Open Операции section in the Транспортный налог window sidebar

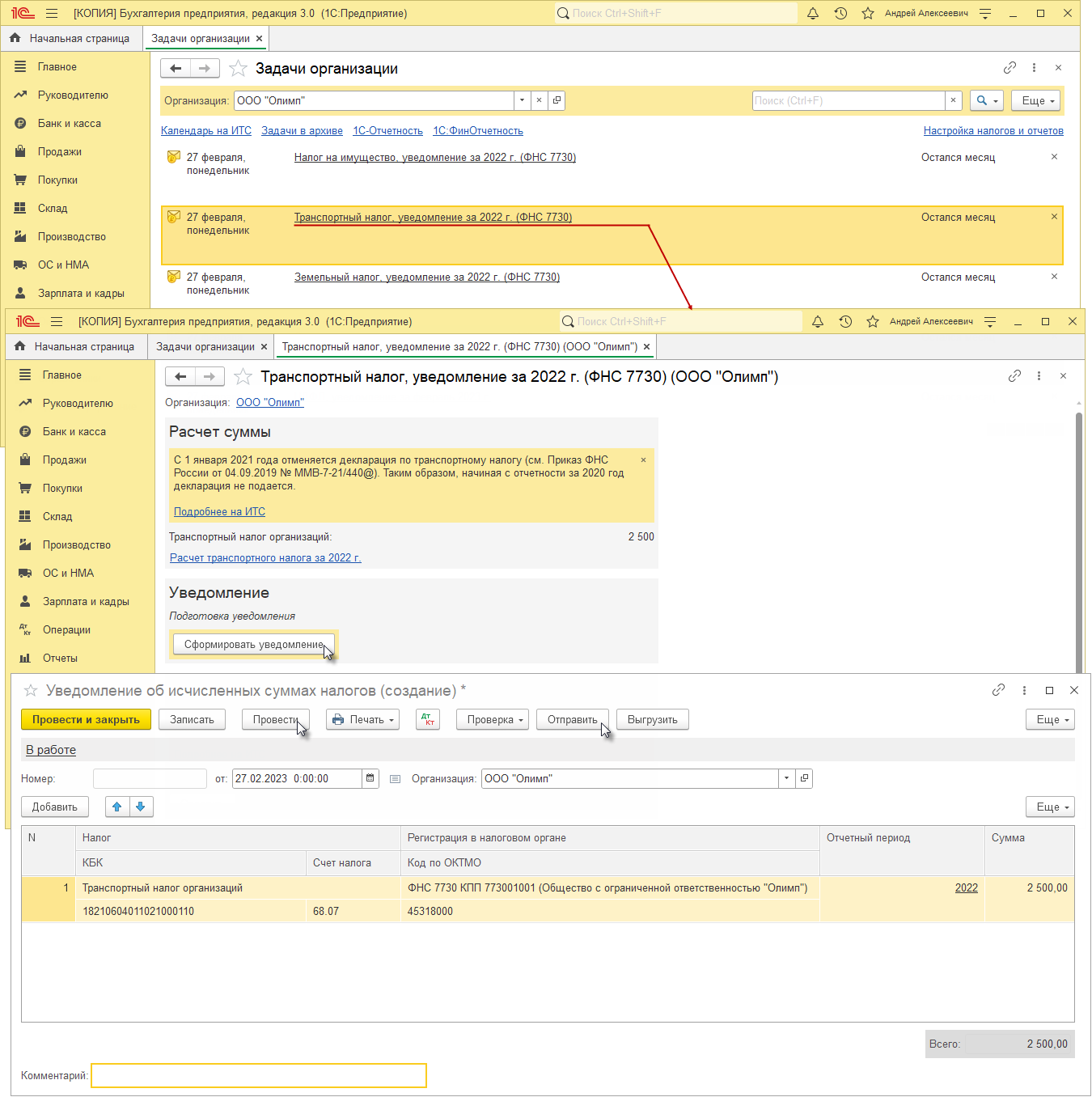pyautogui.click(x=66, y=630)
